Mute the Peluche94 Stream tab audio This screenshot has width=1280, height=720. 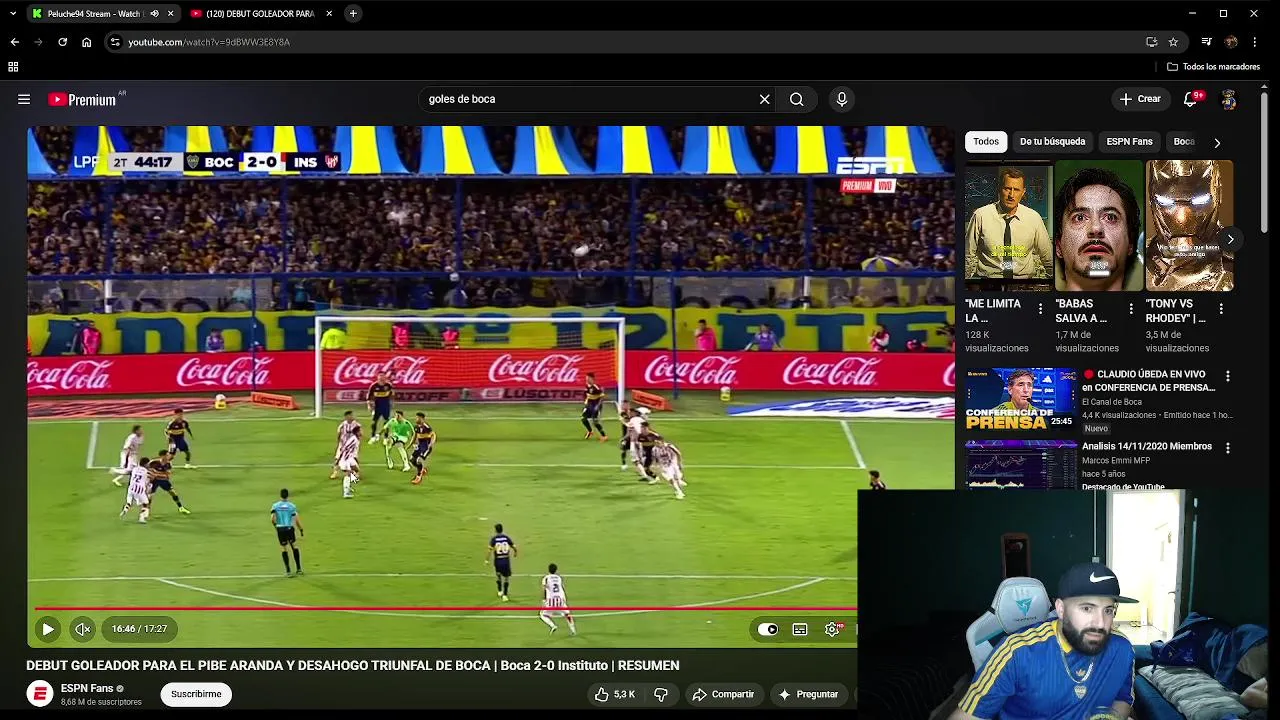click(x=154, y=14)
